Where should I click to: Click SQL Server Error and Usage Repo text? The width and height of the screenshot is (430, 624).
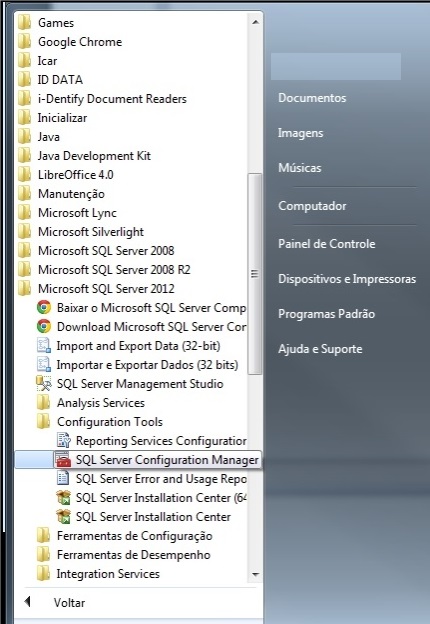tap(161, 479)
